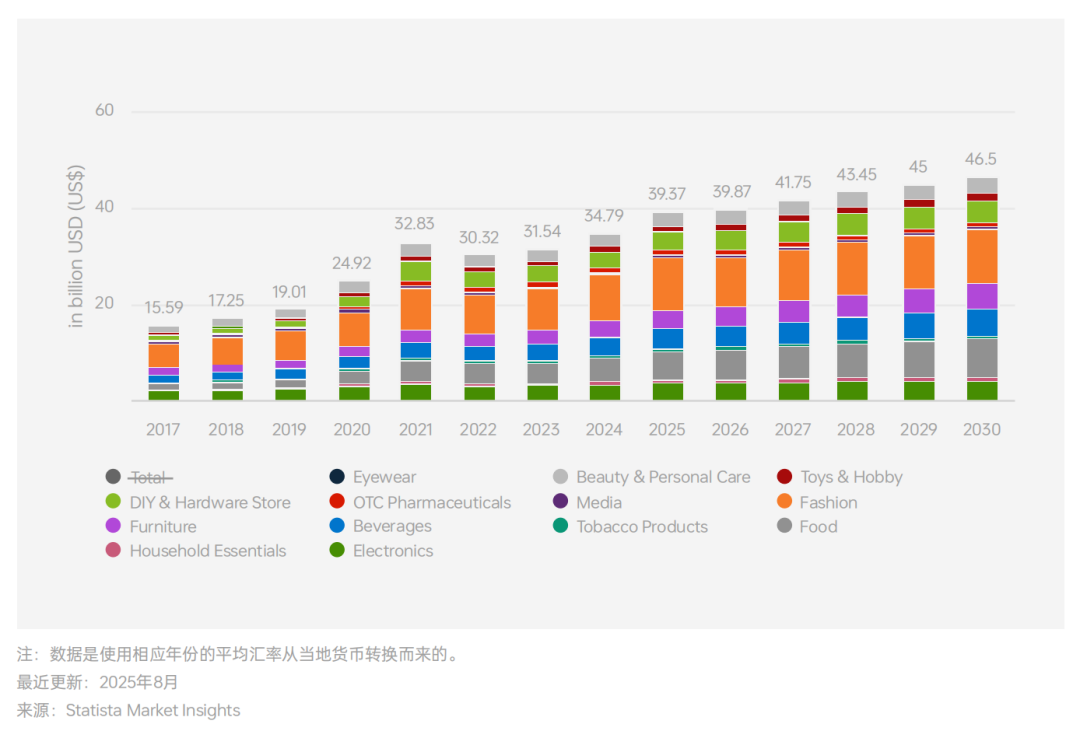The height and width of the screenshot is (731, 1080).
Task: Toggle the Toys & Hobby legend entry
Action: click(839, 477)
